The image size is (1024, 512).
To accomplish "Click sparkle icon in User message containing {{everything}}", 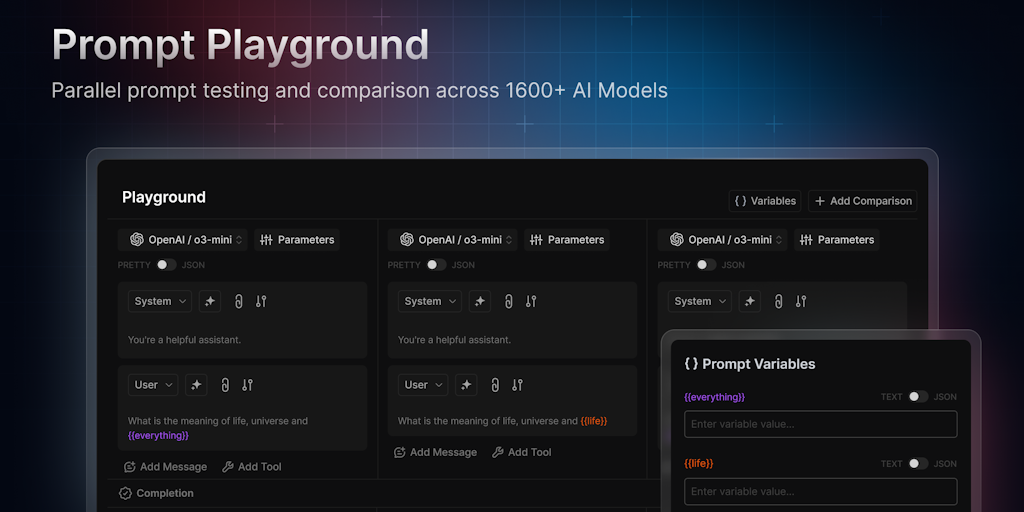I will click(x=196, y=385).
